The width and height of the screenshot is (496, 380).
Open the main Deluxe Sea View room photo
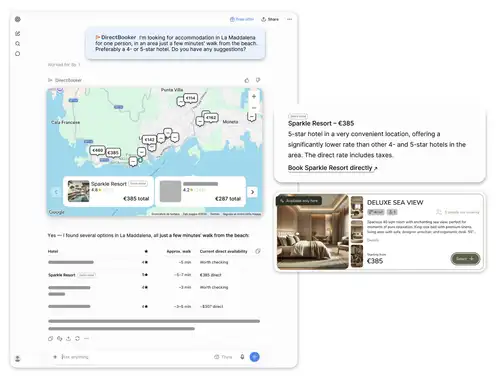click(312, 232)
